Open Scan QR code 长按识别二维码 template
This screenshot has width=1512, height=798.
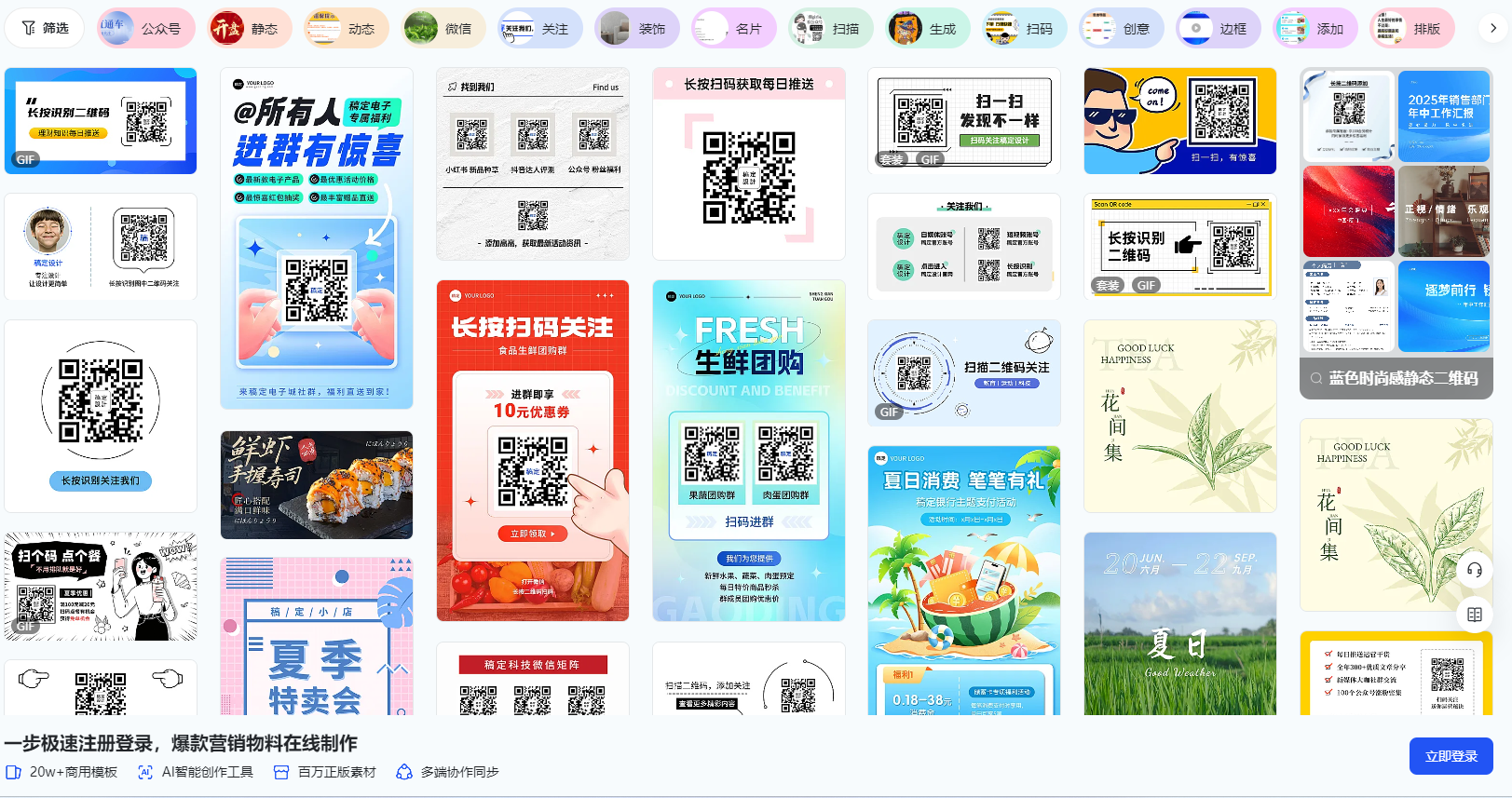click(1180, 247)
